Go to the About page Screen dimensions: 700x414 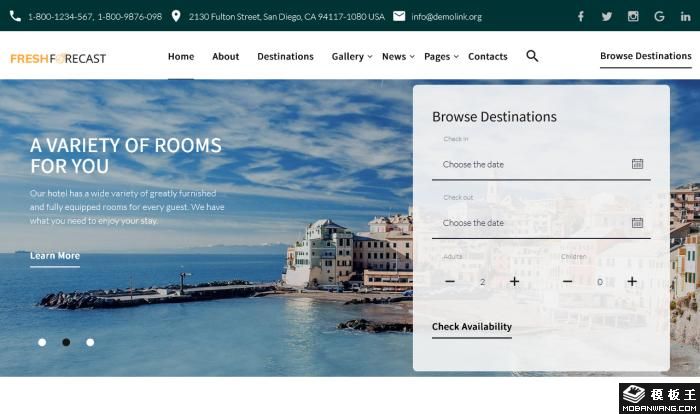click(x=225, y=57)
